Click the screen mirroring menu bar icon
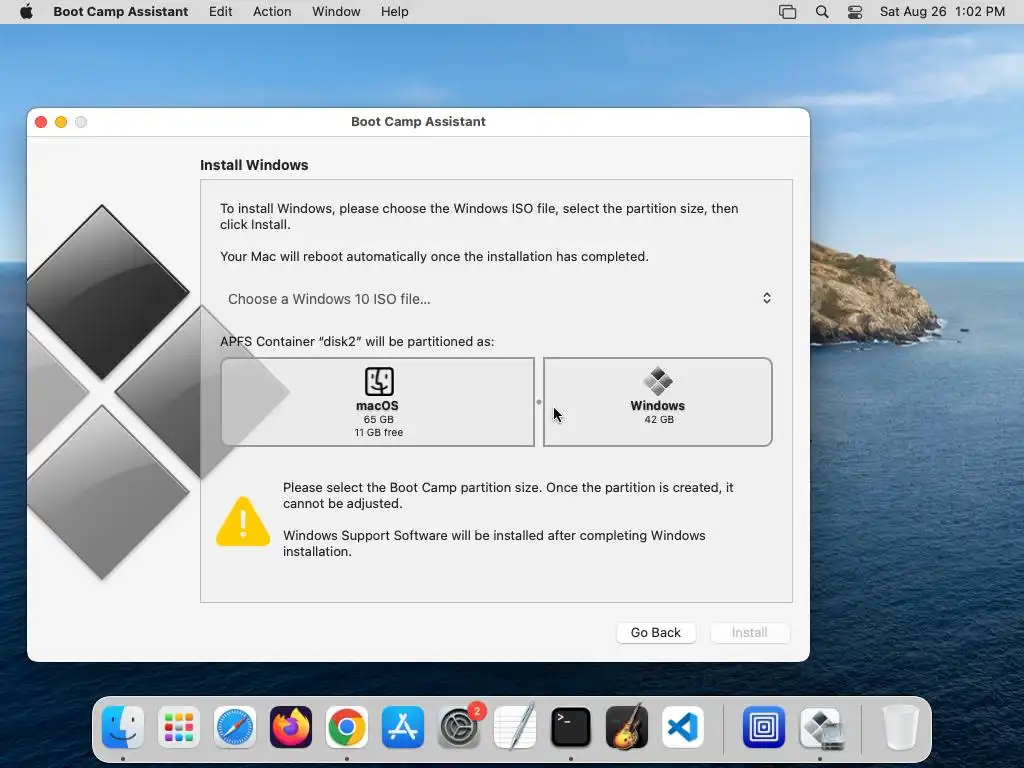The width and height of the screenshot is (1024, 768). pyautogui.click(x=788, y=12)
